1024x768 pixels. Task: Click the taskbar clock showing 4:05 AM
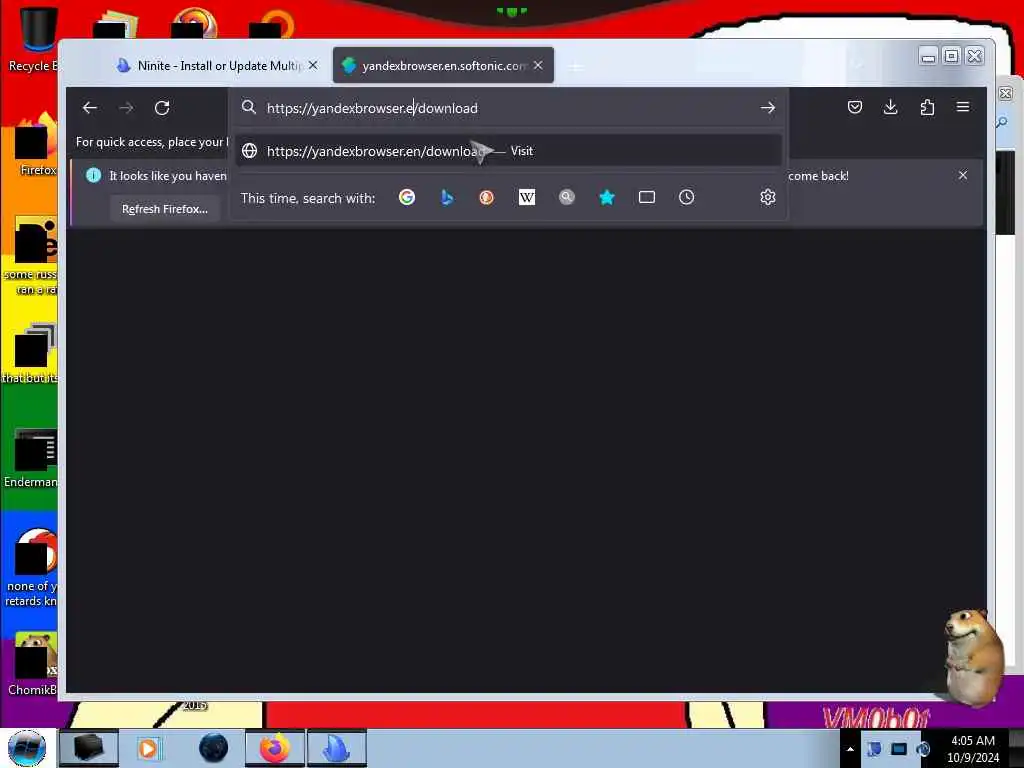pos(973,749)
